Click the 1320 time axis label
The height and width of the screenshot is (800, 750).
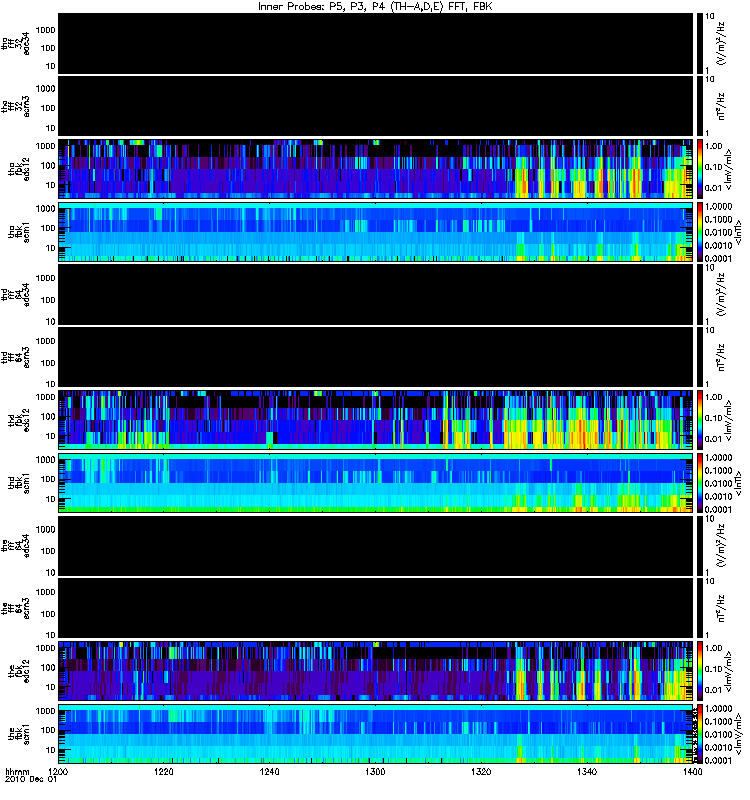481,772
